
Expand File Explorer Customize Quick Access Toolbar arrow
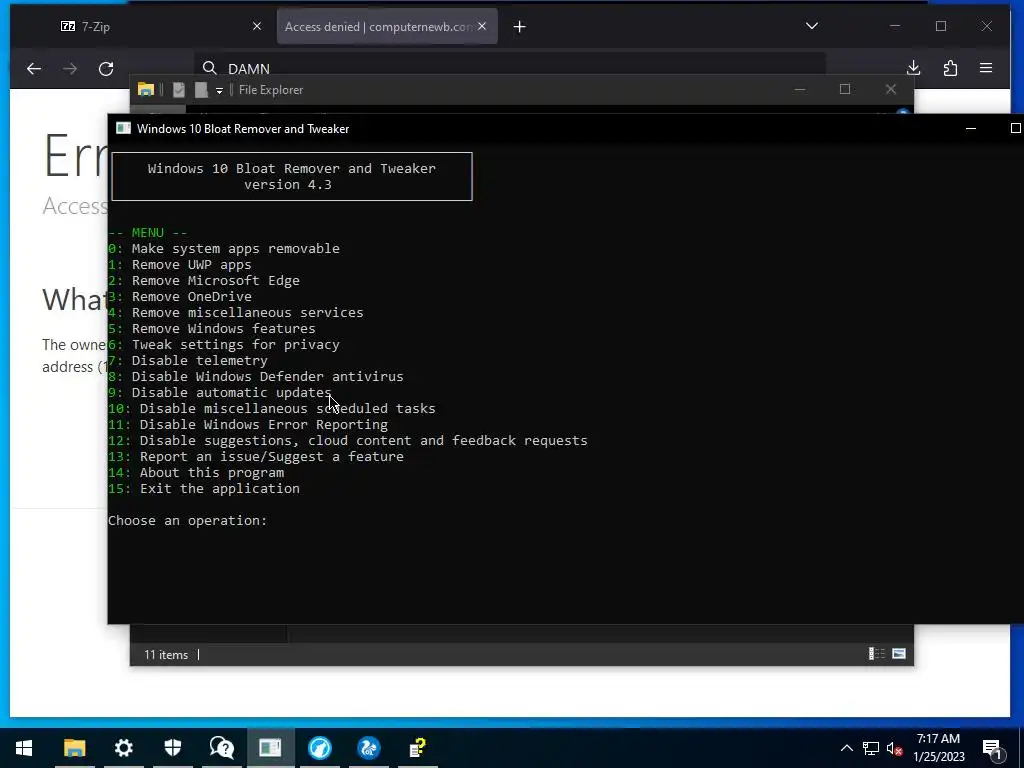click(x=219, y=90)
